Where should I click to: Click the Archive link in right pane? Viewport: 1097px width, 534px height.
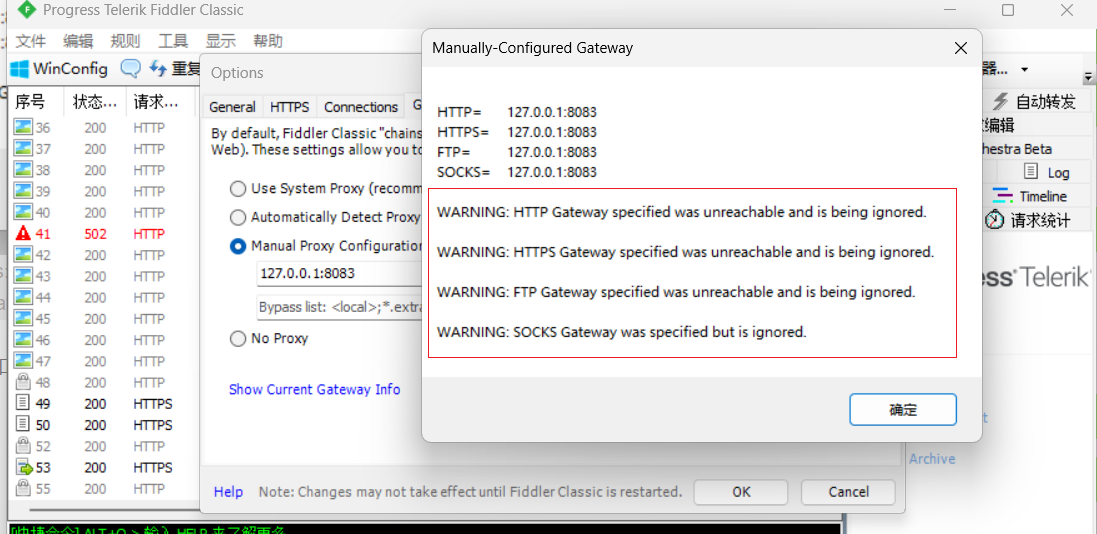tap(932, 459)
